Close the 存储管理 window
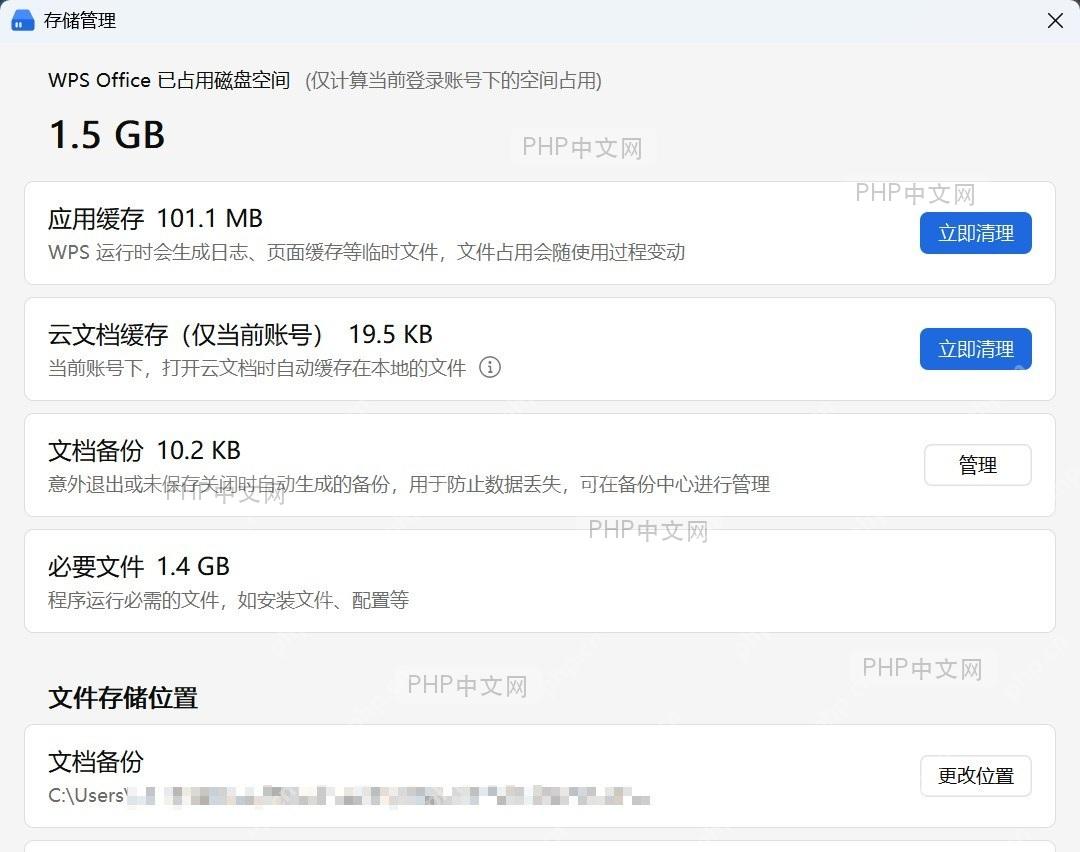 click(x=1055, y=21)
